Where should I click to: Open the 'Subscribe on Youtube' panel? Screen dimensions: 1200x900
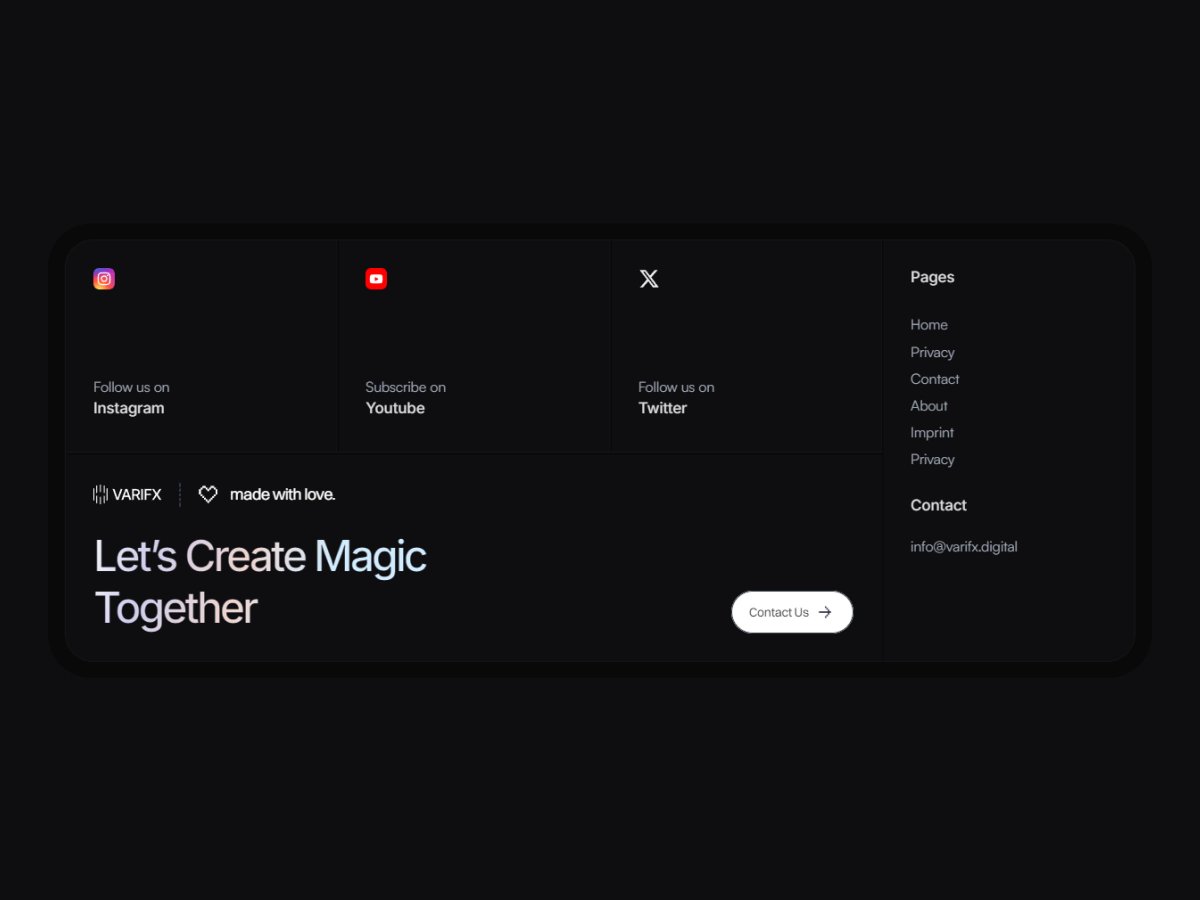pos(474,345)
